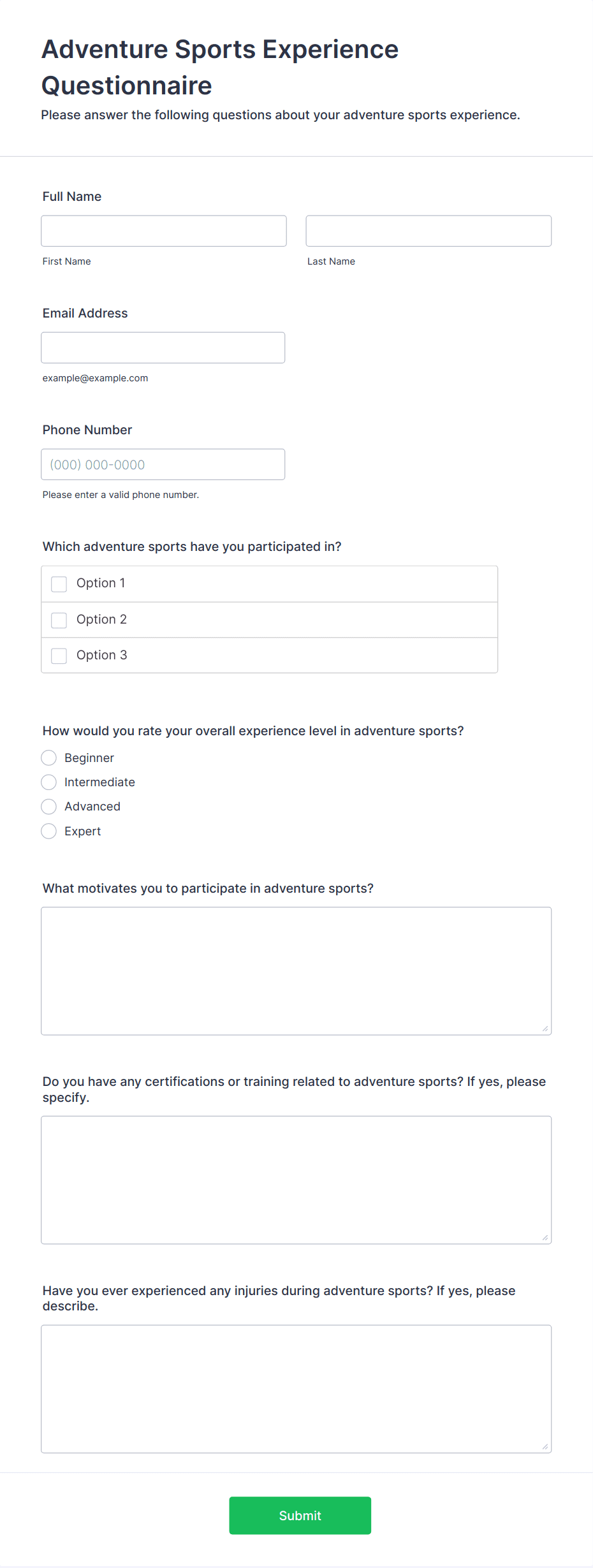Click the First Name input field
593x1568 pixels.
coord(164,231)
